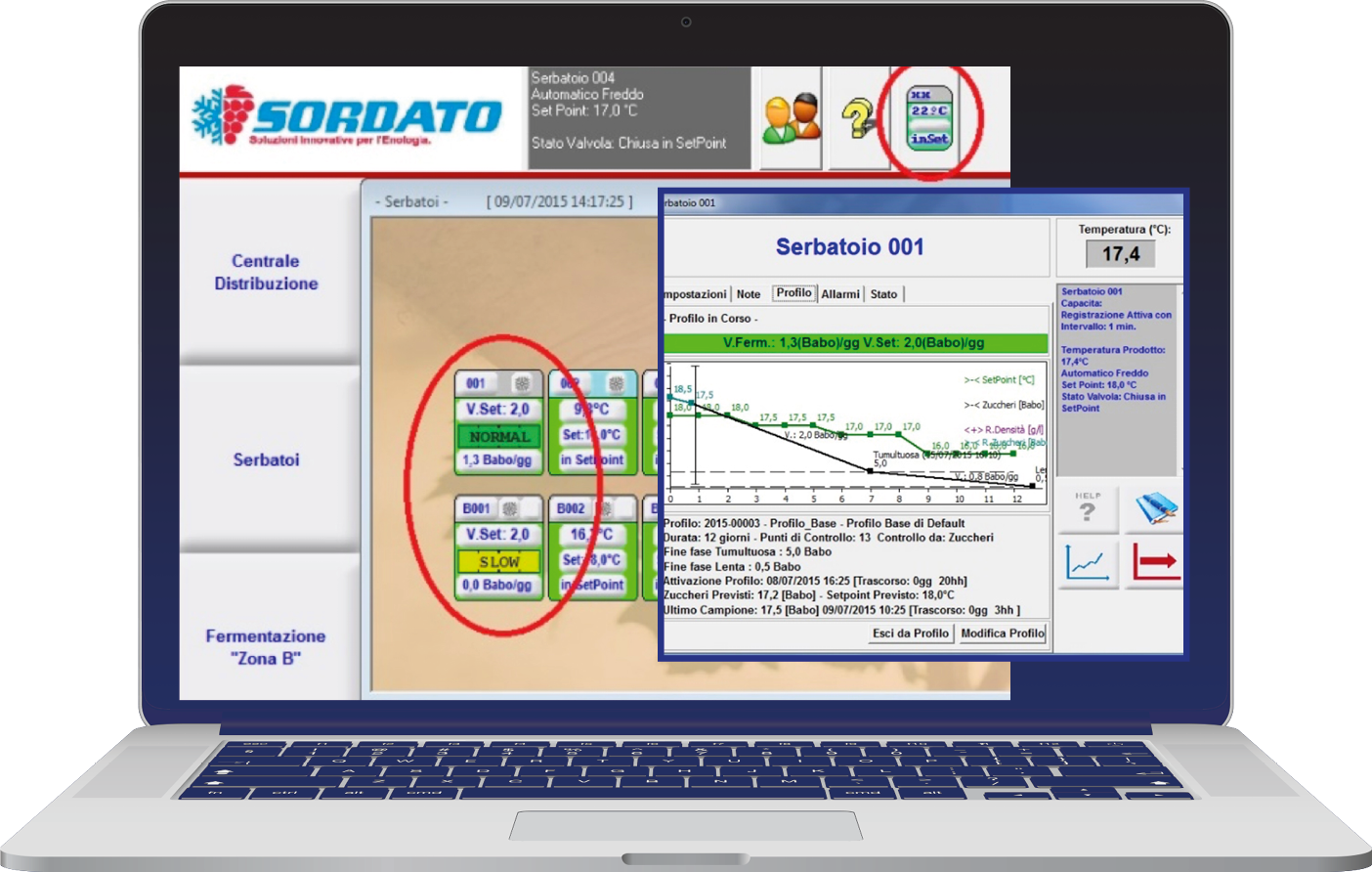Click the snowflake icon on tank B001

pyautogui.click(x=510, y=508)
